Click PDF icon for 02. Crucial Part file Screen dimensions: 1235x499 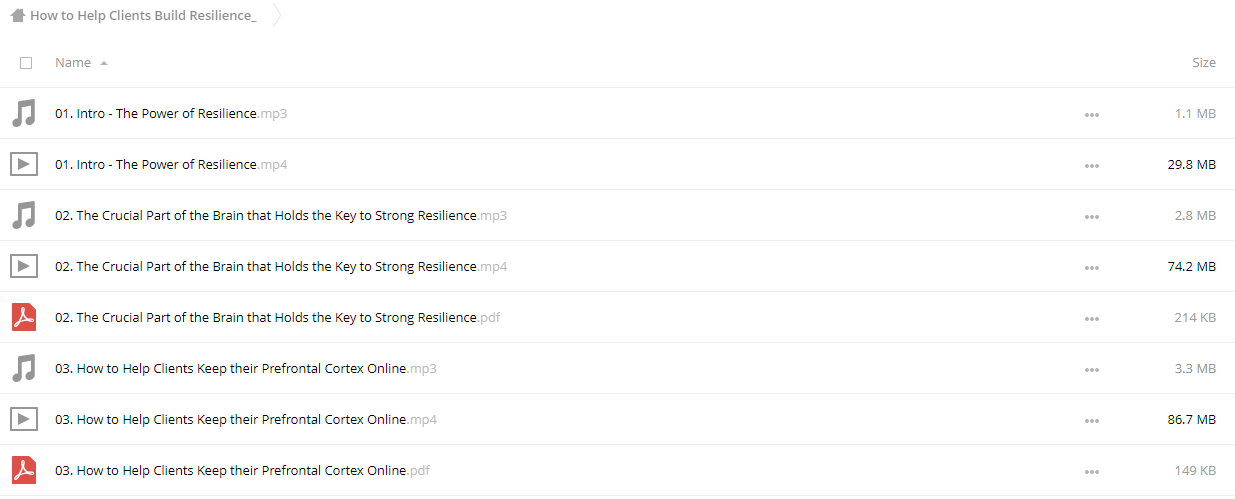coord(24,317)
